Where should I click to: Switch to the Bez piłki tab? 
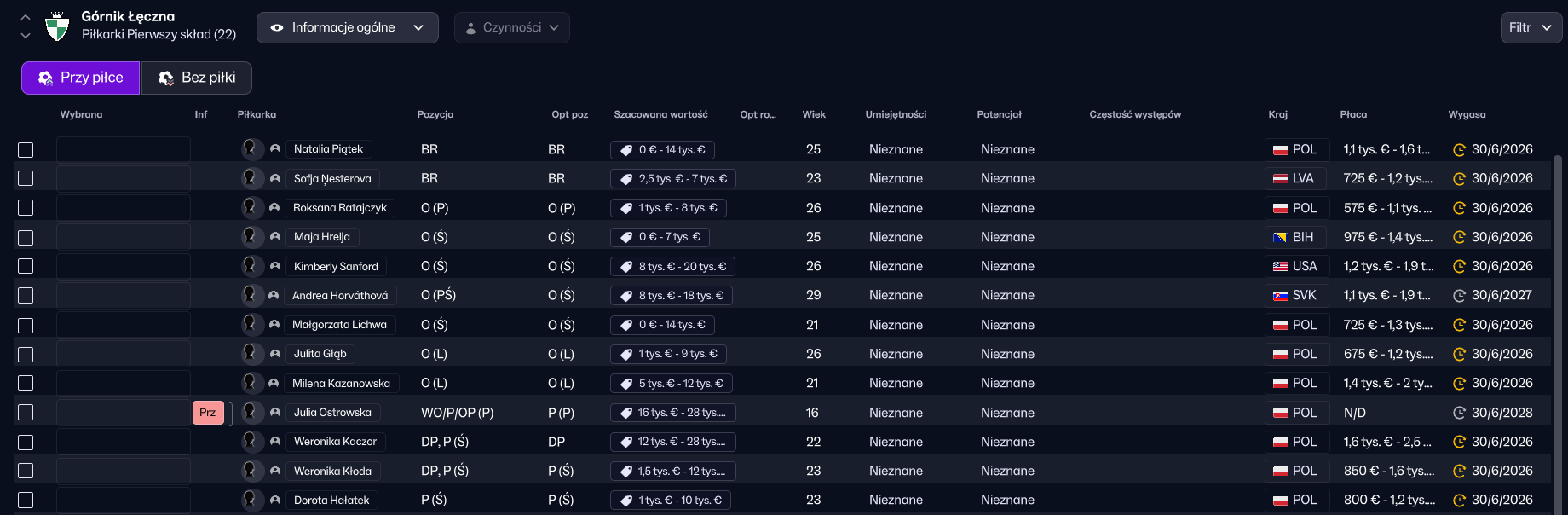tap(197, 78)
